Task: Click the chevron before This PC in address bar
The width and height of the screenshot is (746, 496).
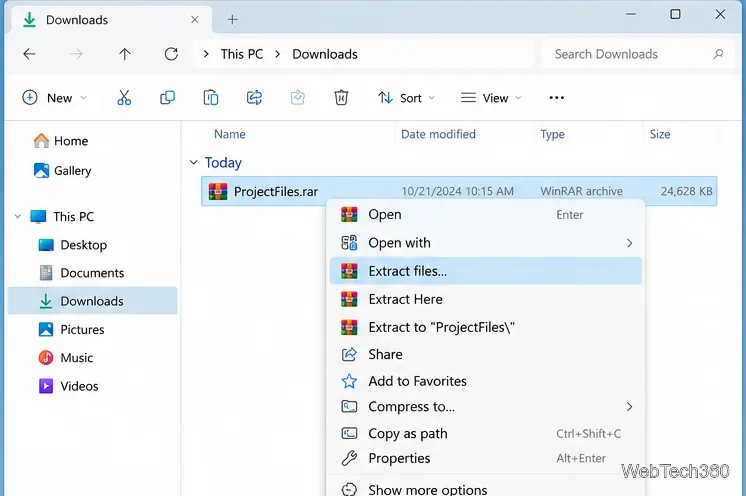Action: point(206,54)
